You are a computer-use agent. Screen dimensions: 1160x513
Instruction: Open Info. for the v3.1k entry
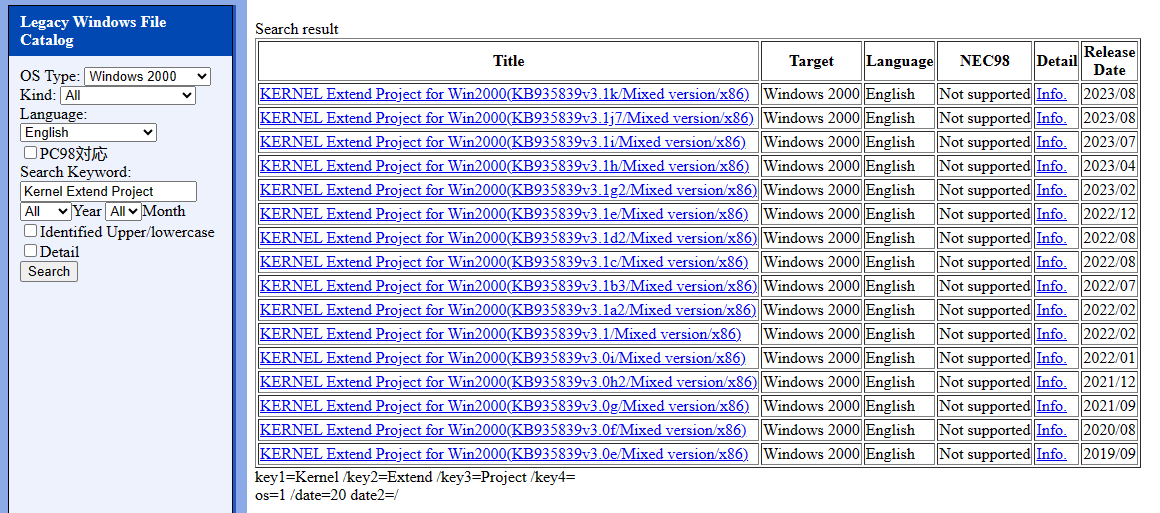1051,94
